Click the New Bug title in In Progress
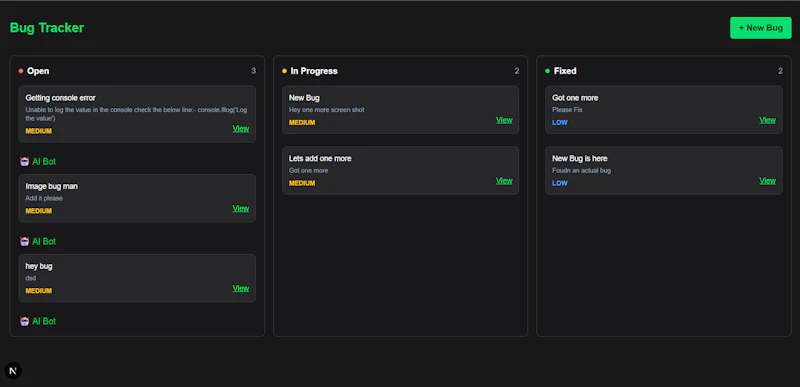This screenshot has height=387, width=800. (304, 98)
